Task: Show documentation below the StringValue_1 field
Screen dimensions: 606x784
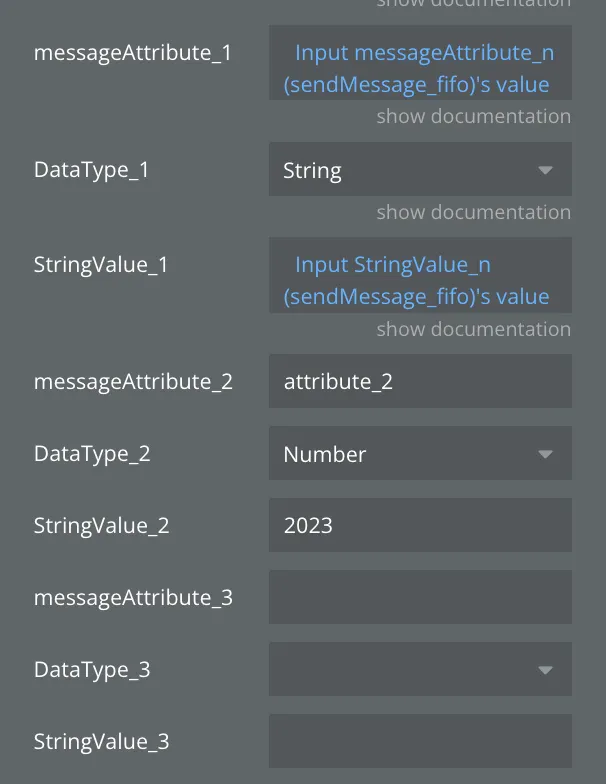Action: tap(473, 330)
